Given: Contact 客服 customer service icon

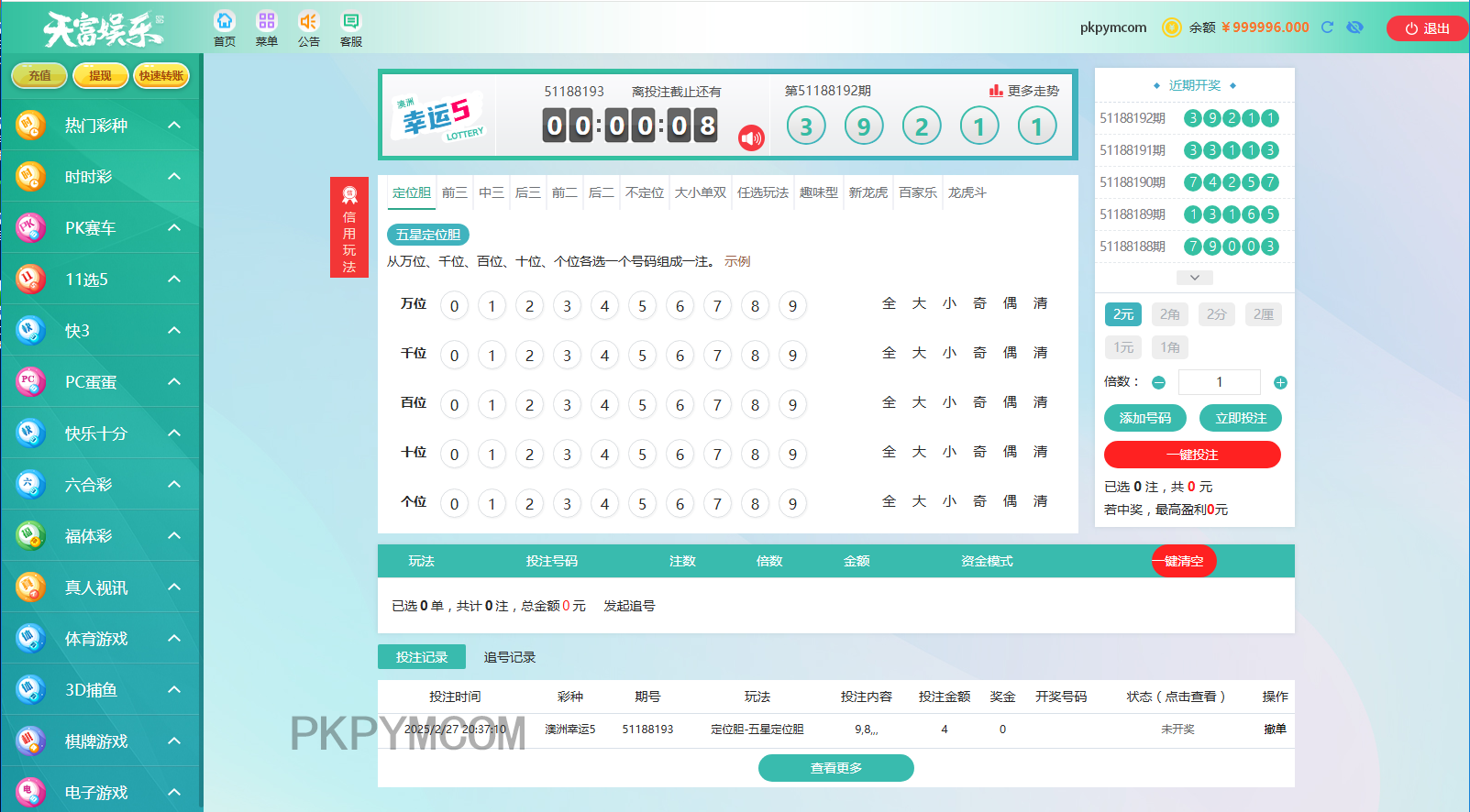Looking at the screenshot, I should pyautogui.click(x=351, y=21).
